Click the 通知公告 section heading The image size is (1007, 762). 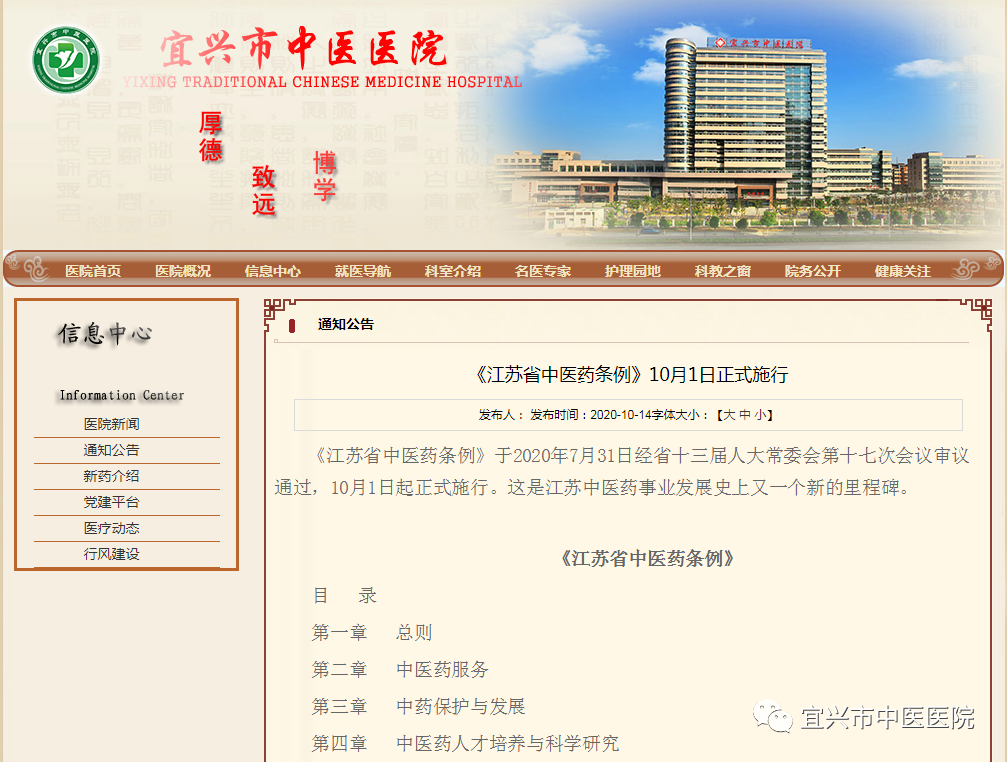[346, 324]
